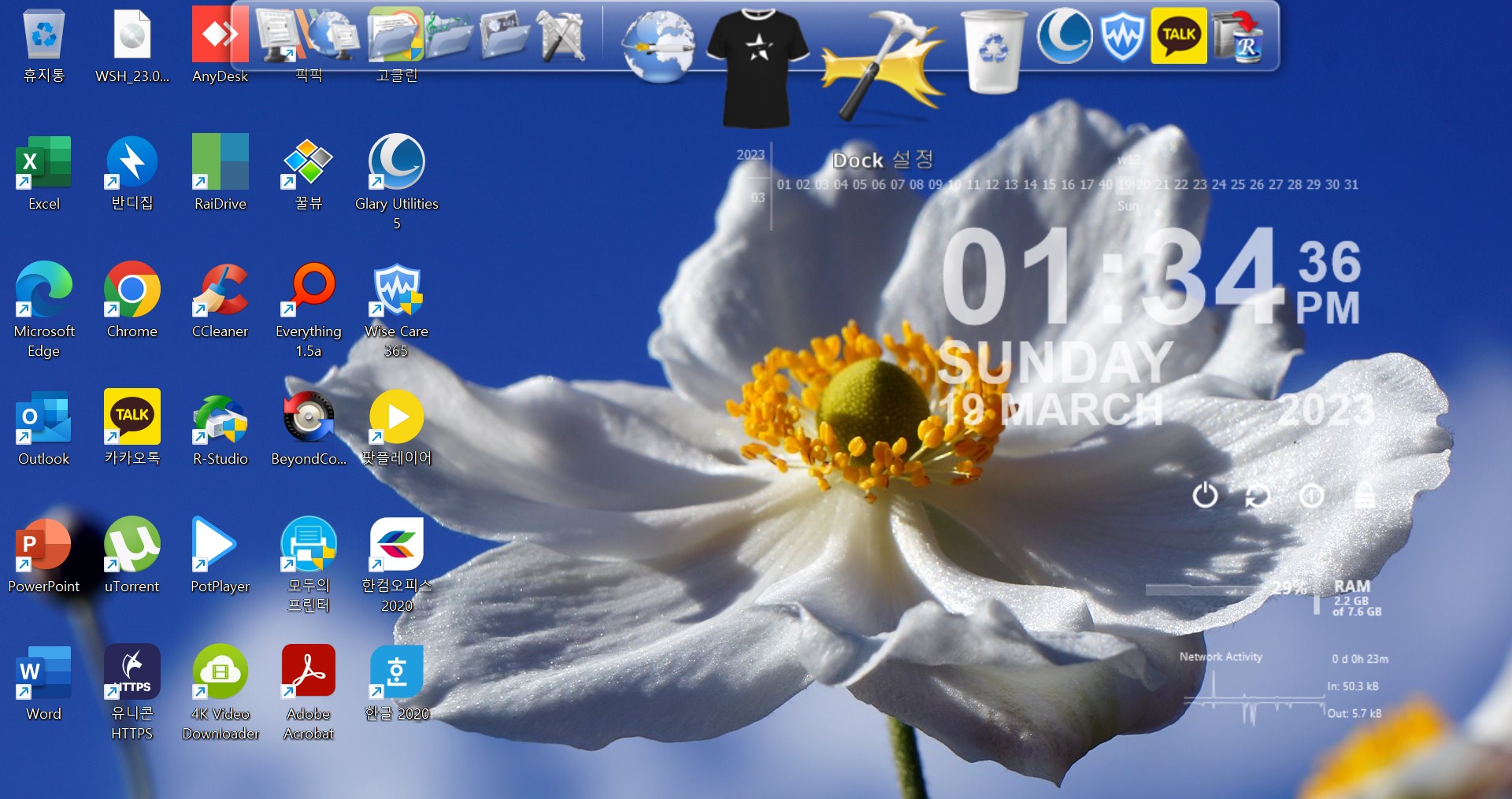Click the SUNDAY day label widget
Screen dimensions: 1512x799
[x=1055, y=362]
